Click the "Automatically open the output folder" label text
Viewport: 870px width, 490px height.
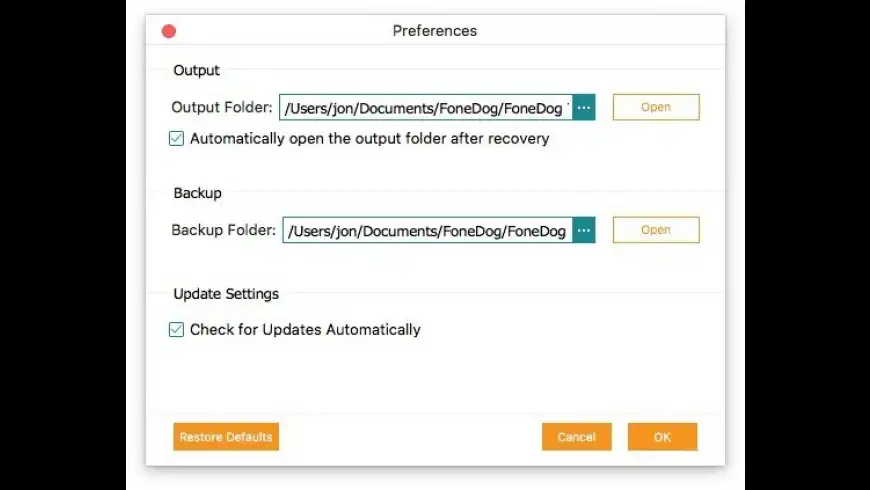tap(369, 139)
